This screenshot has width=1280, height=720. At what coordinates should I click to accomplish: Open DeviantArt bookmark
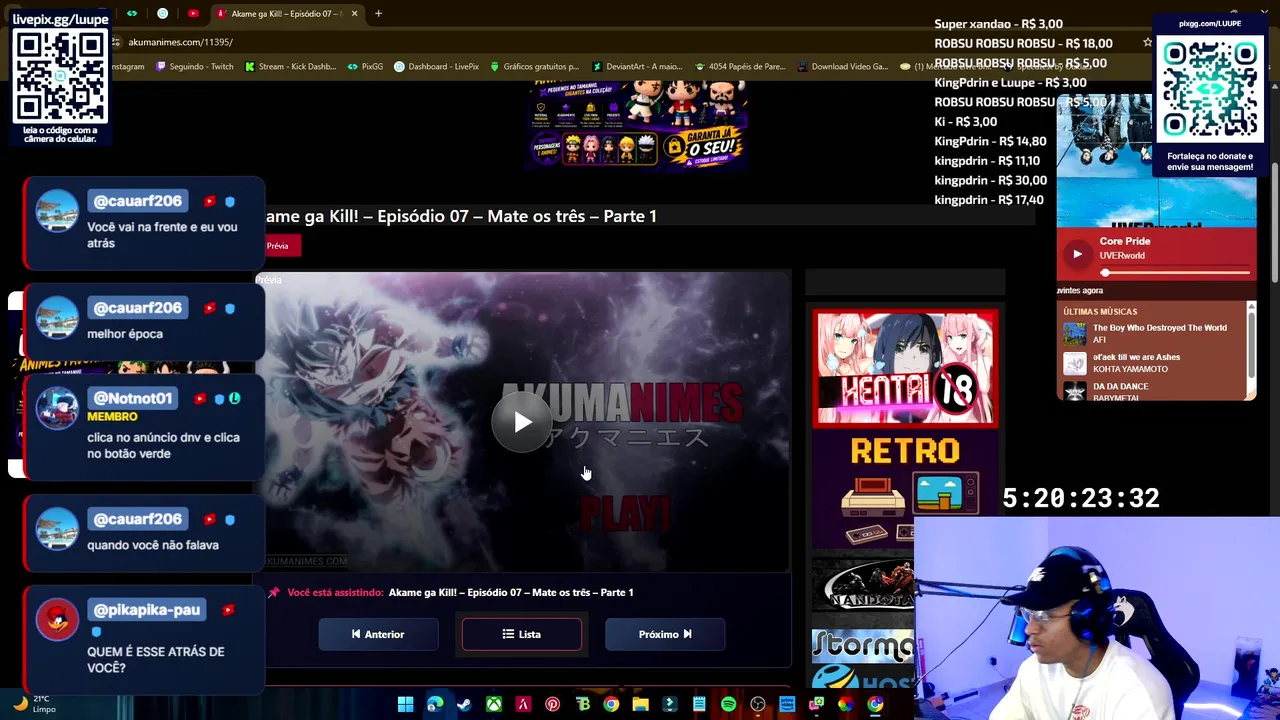(637, 67)
